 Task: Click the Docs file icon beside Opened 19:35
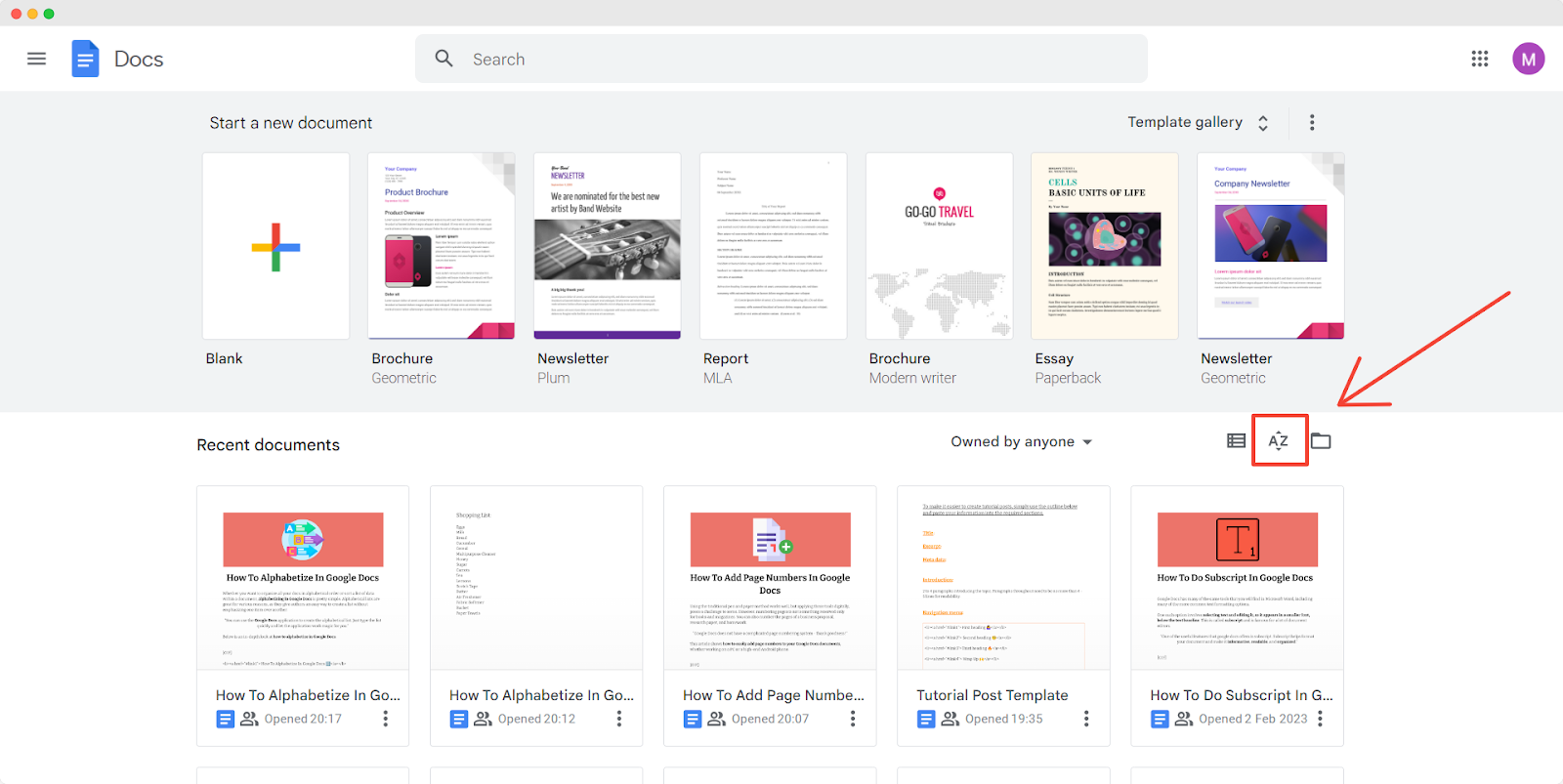coord(926,719)
